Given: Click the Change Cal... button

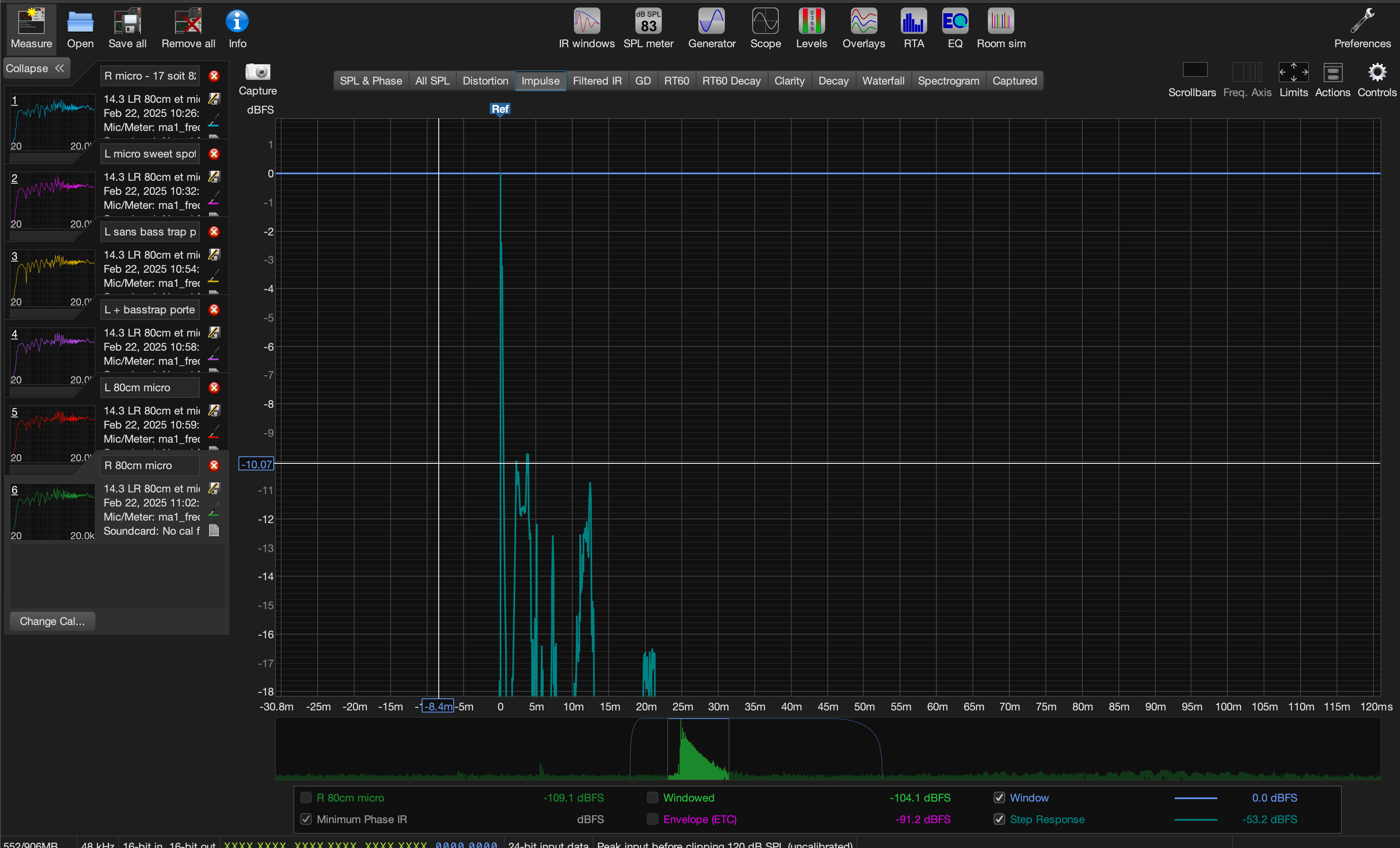Looking at the screenshot, I should [52, 621].
